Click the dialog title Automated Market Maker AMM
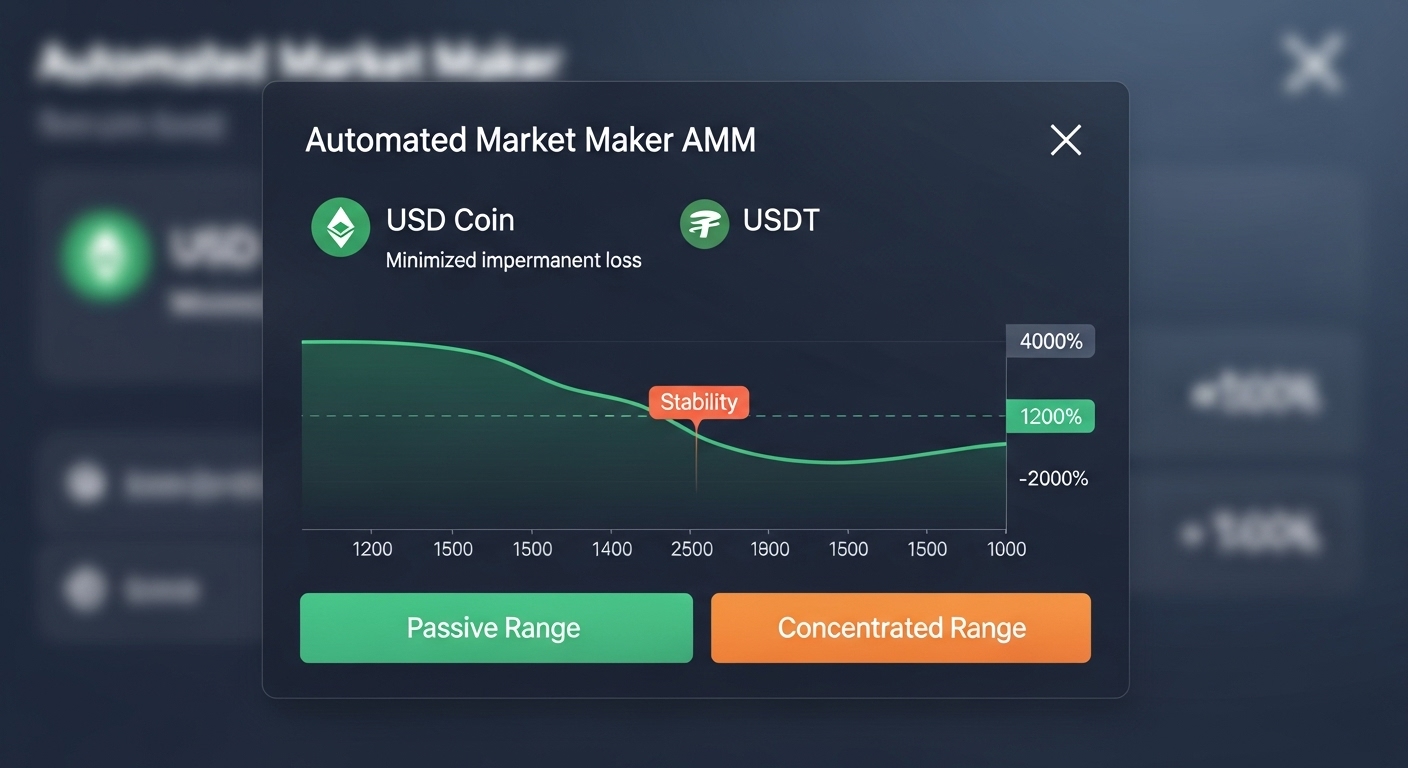Screen dimensions: 1408x768 (x=530, y=140)
